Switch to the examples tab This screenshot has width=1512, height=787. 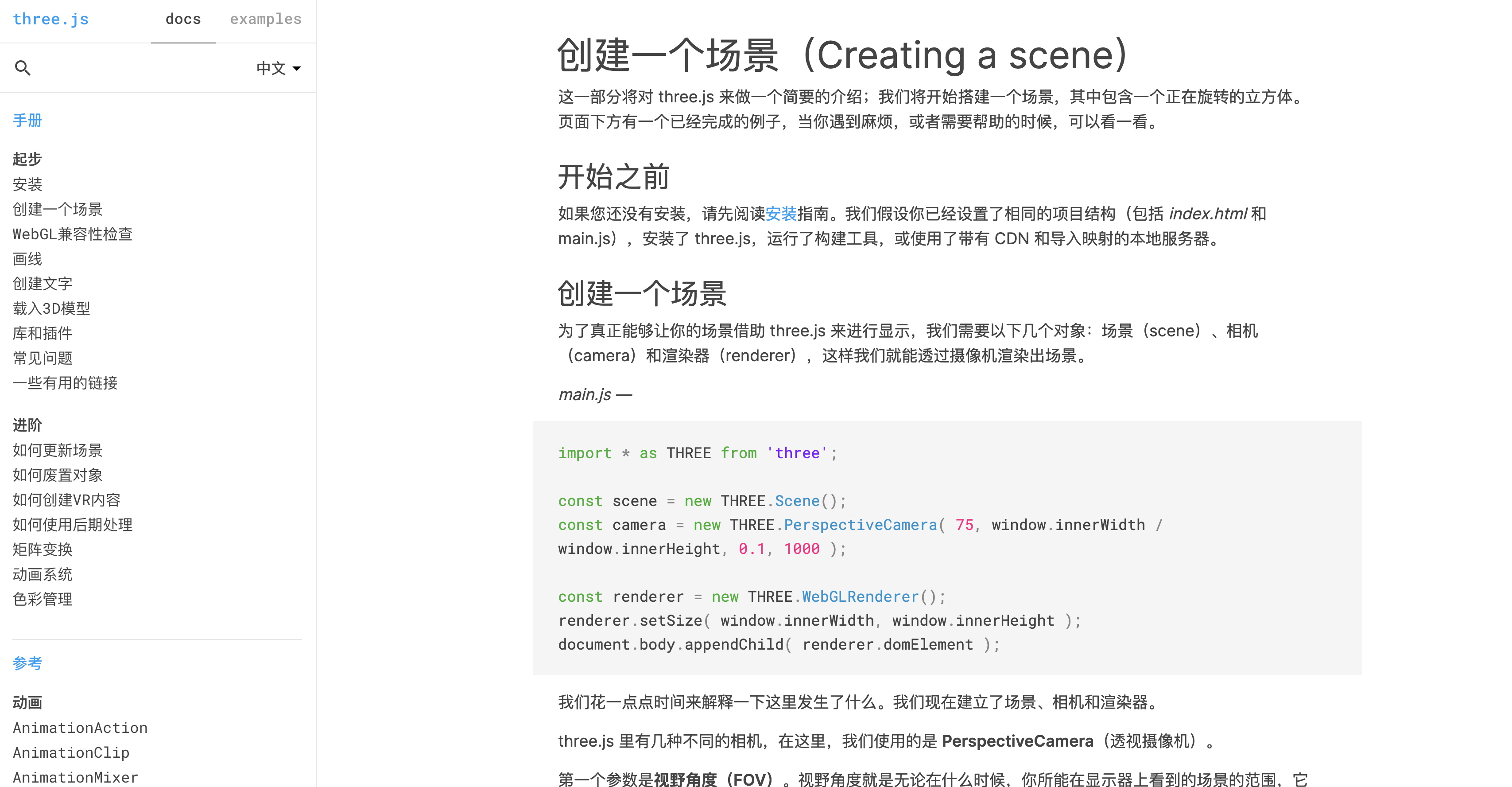point(265,19)
